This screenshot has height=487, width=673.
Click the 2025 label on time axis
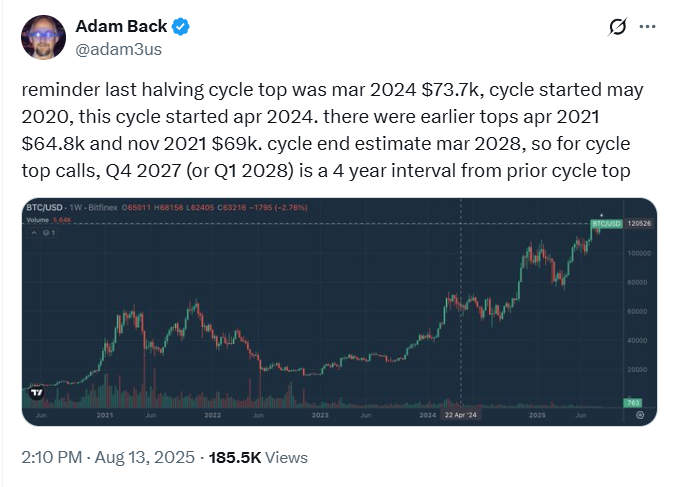(x=537, y=415)
